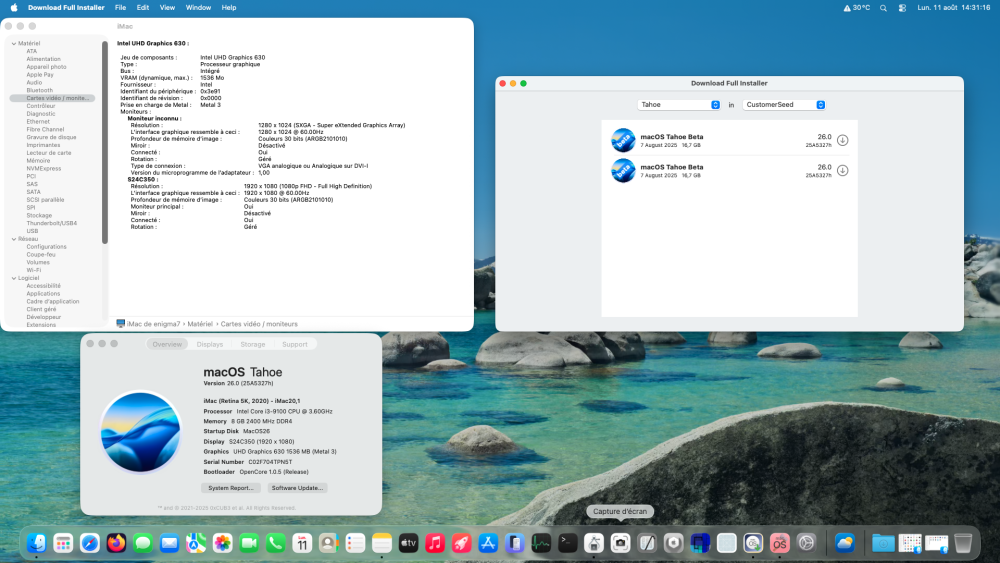The height and width of the screenshot is (563, 1000).
Task: Open Finder from the Dock
Action: [36, 543]
